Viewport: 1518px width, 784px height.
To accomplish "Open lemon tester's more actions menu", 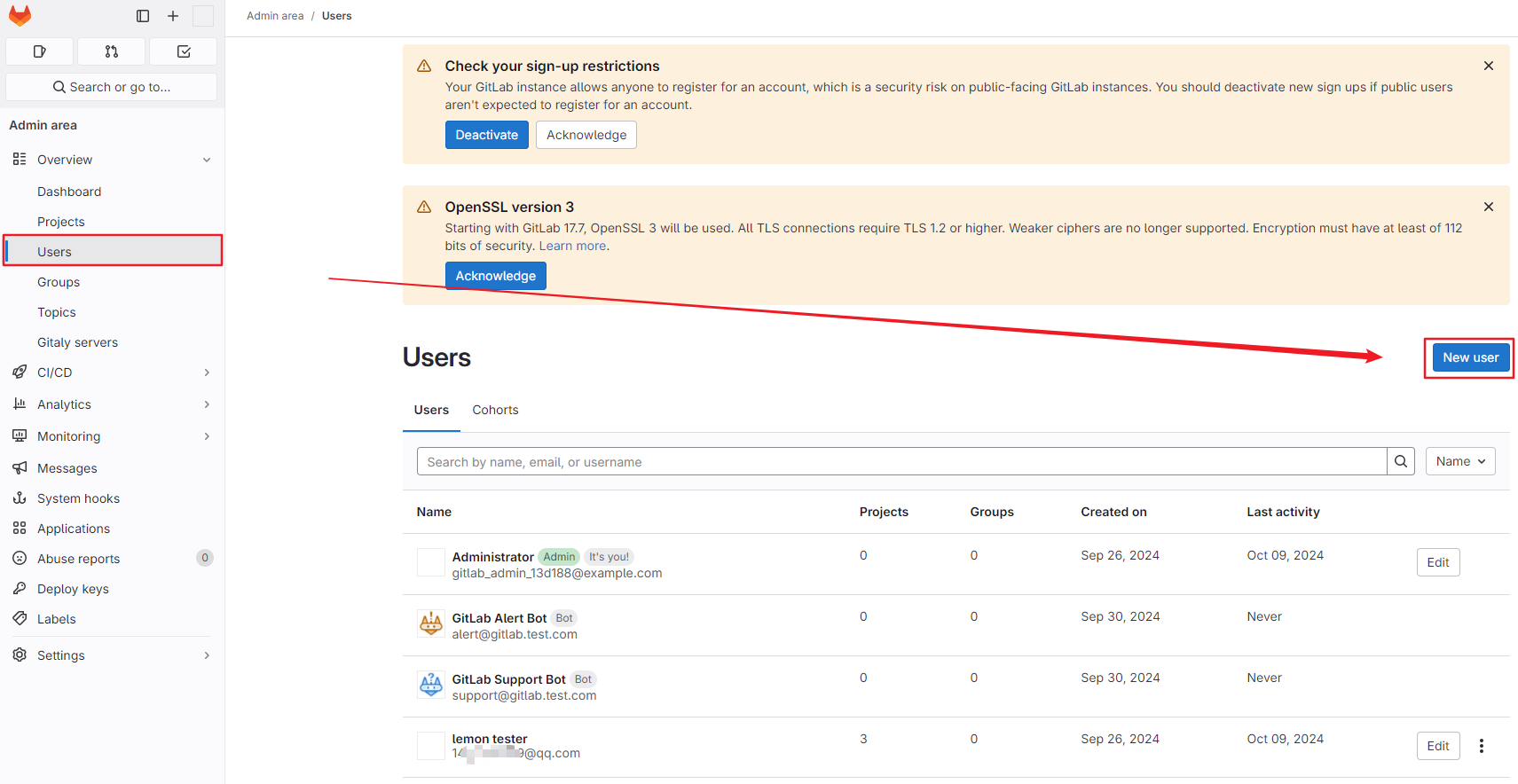I will 1481,746.
